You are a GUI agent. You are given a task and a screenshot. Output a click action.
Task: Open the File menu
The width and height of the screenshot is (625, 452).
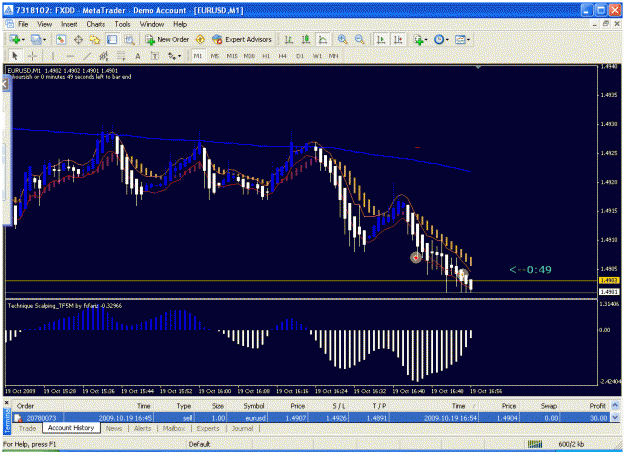tap(23, 24)
